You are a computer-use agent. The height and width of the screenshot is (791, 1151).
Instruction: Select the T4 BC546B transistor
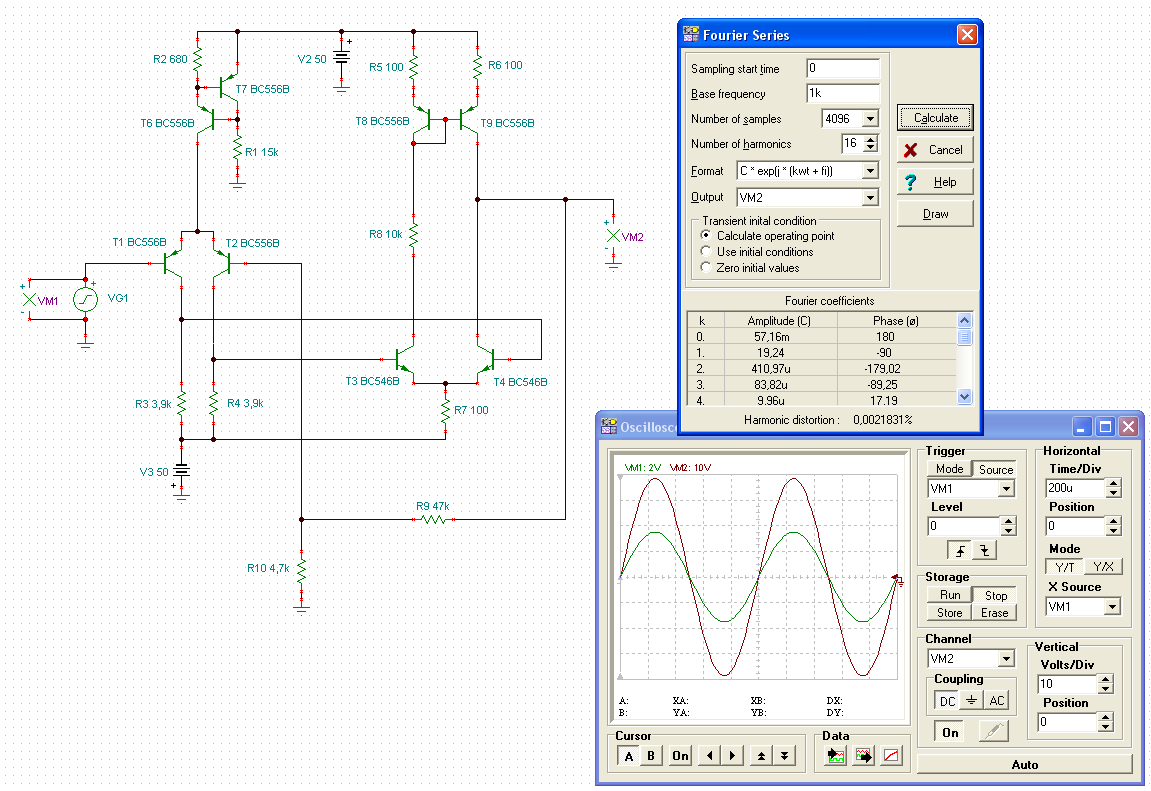(x=487, y=360)
